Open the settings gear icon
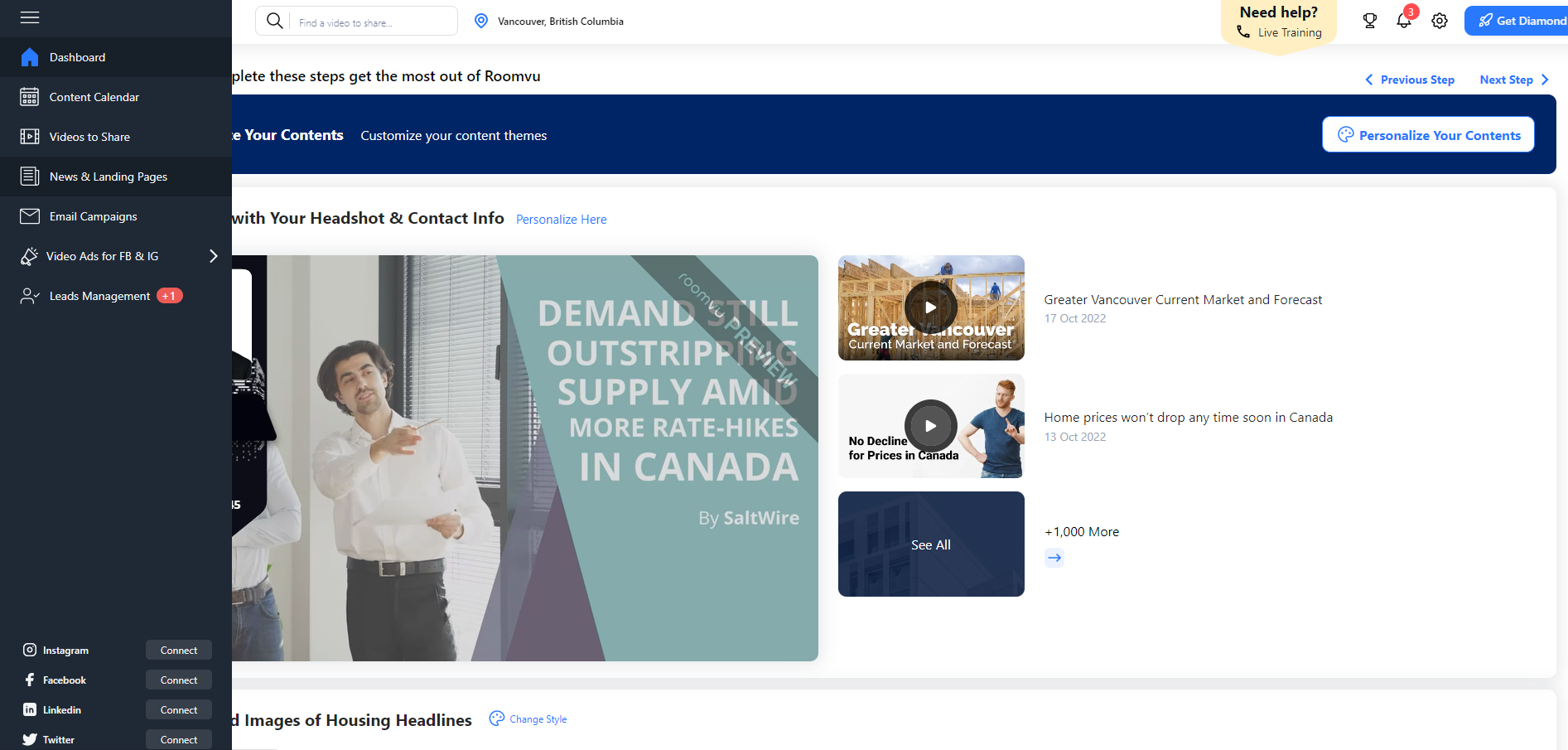Viewport: 1568px width, 750px height. (1440, 21)
